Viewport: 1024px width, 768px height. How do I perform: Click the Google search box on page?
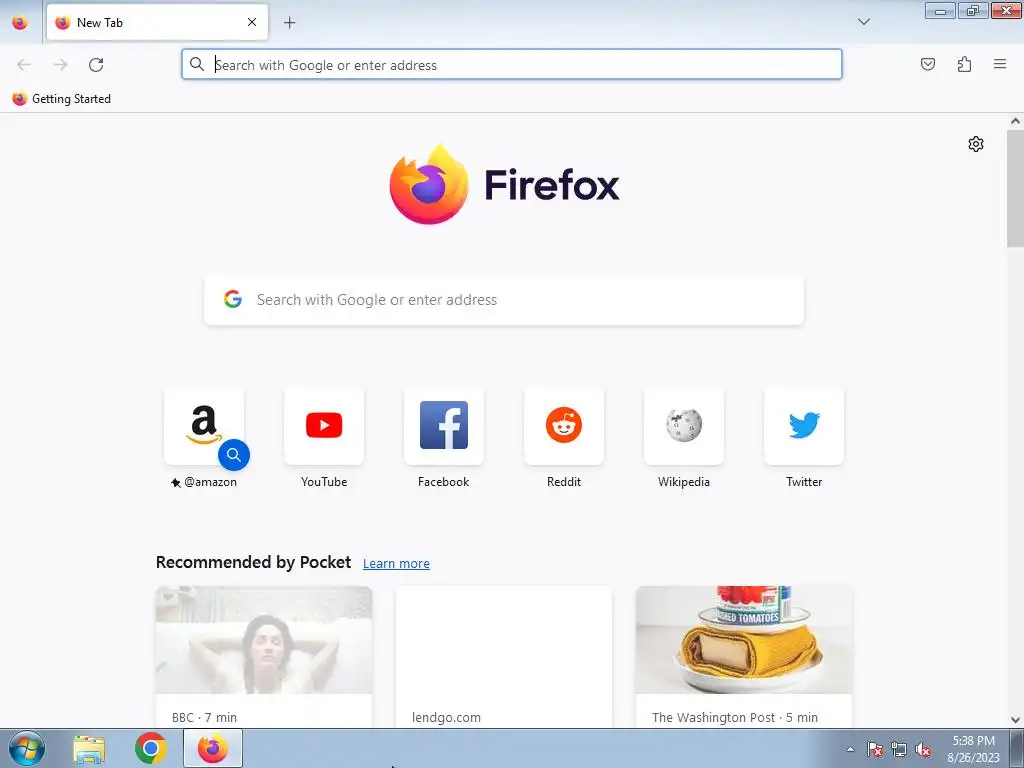tap(504, 300)
